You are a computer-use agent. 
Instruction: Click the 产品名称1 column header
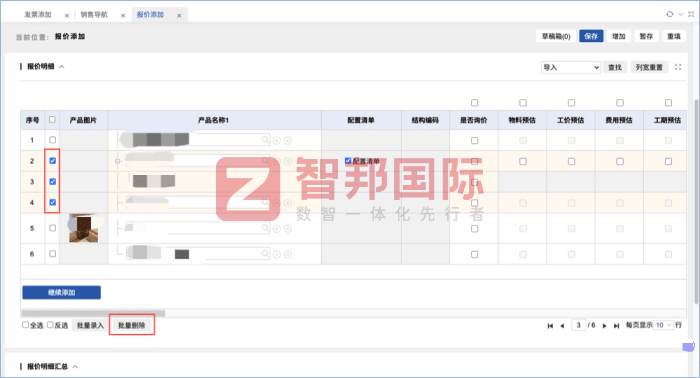point(214,120)
